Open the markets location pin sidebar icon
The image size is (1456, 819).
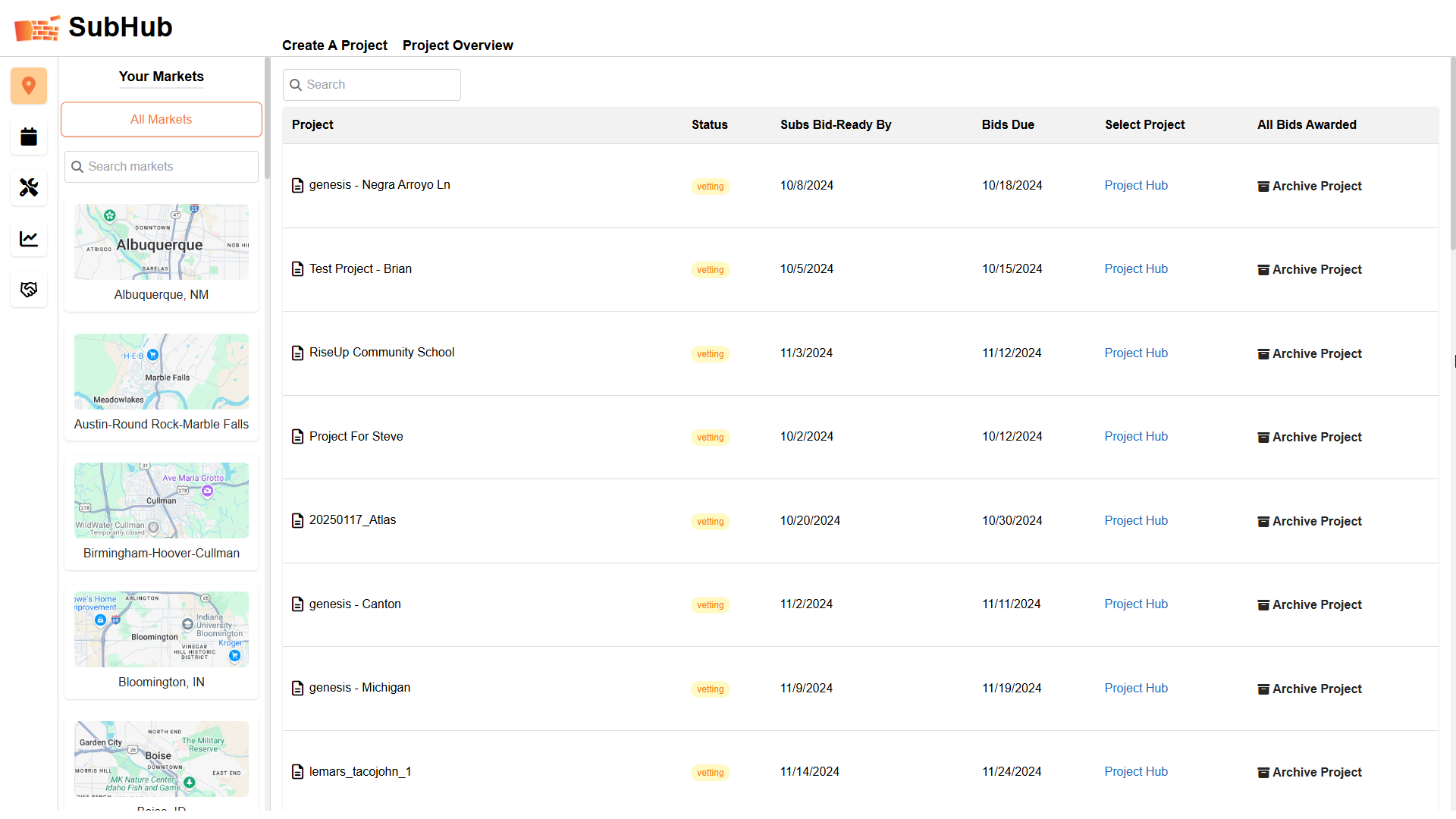(29, 86)
